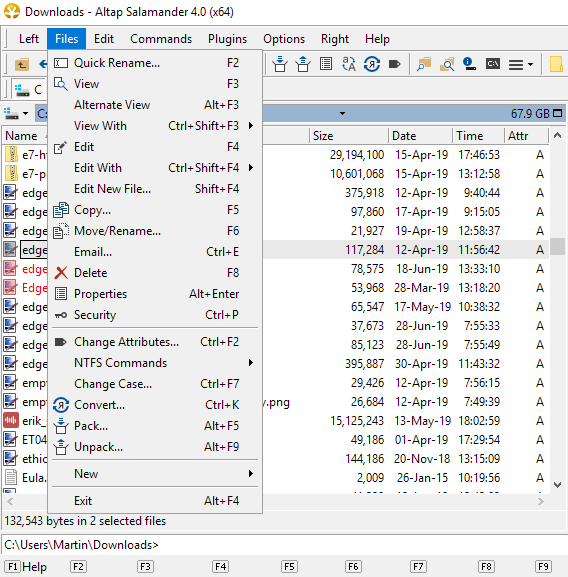Click the Find Files toolbar icon
The height and width of the screenshot is (577, 568).
pos(424,64)
